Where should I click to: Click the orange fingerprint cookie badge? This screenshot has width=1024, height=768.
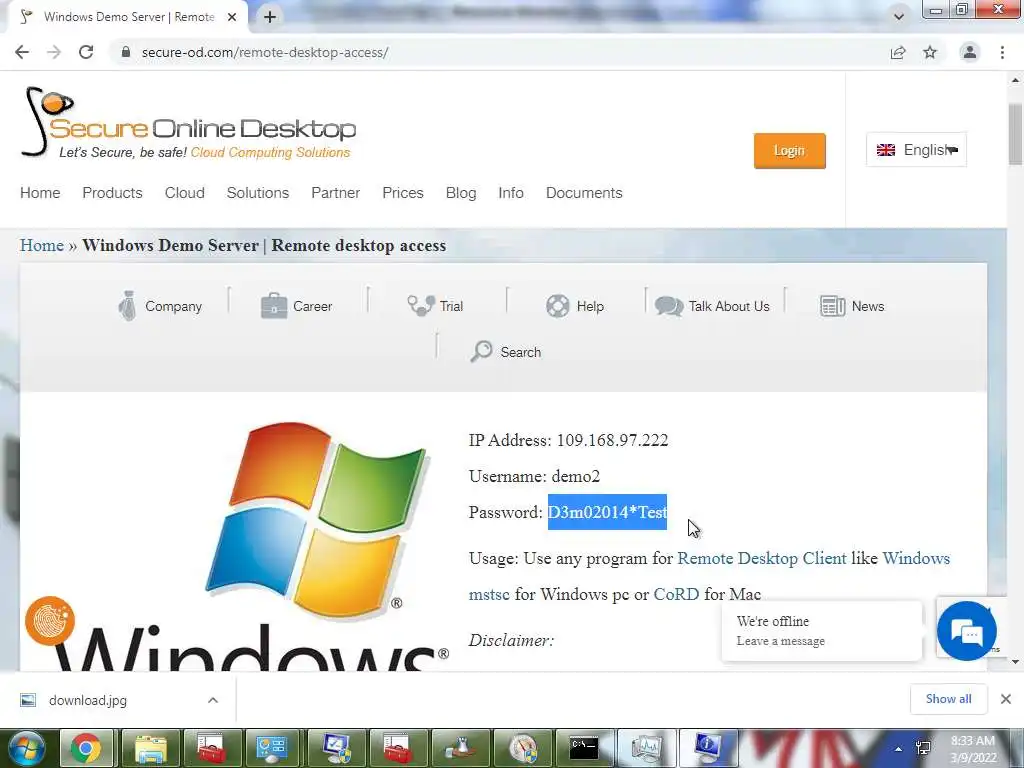(50, 620)
